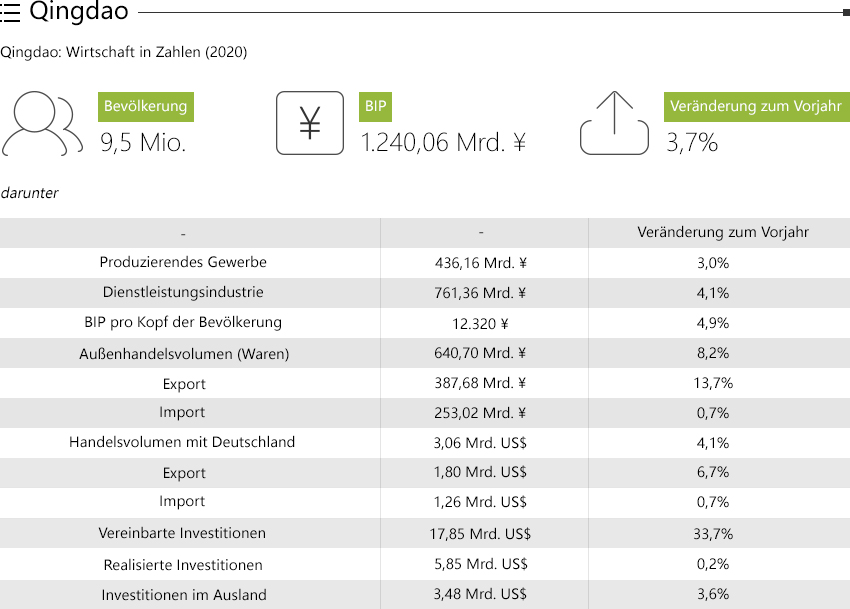Select the Dienstleistungsindustrie row label
This screenshot has height=609, width=850.
click(x=183, y=292)
